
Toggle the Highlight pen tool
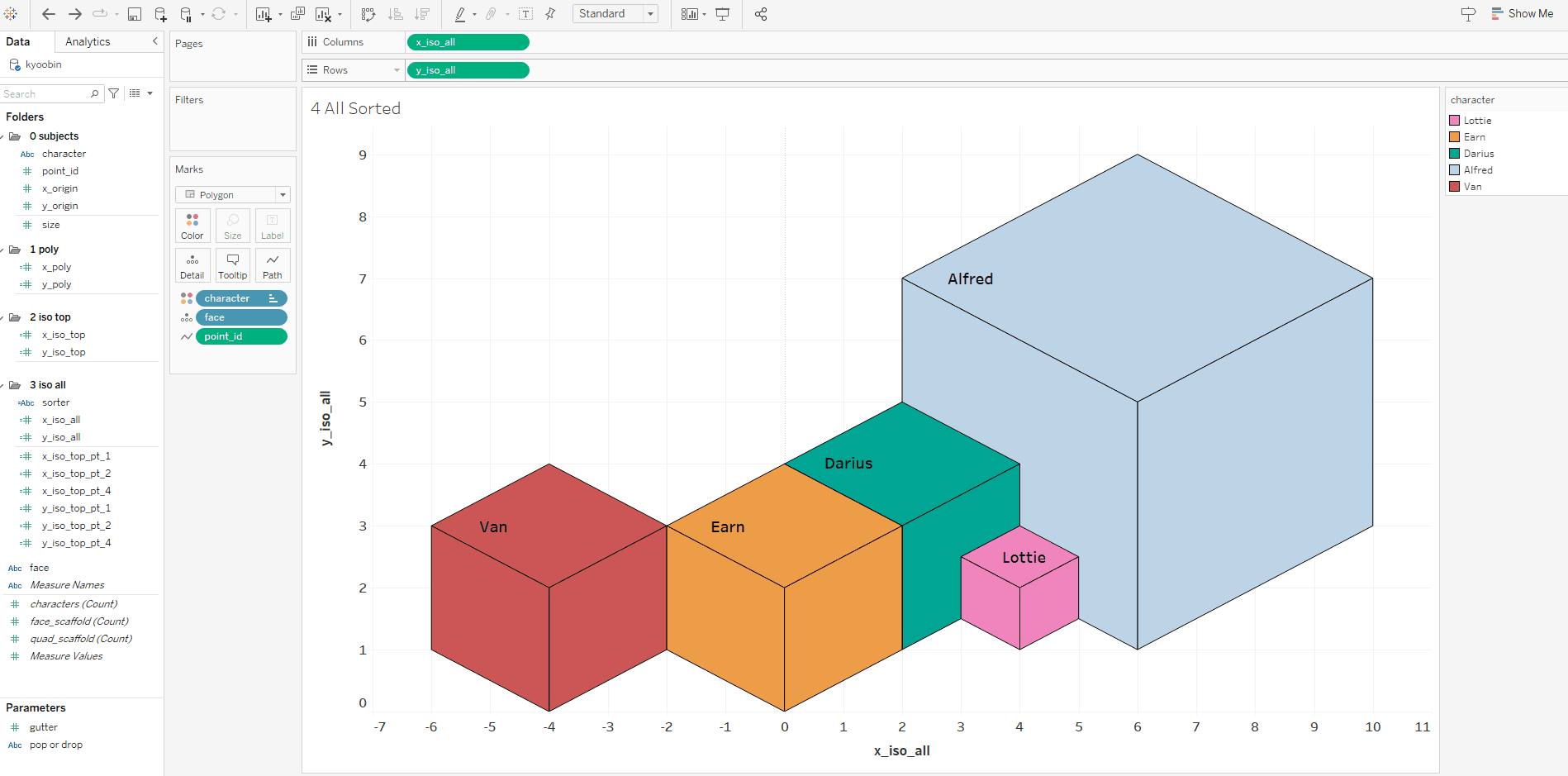pyautogui.click(x=460, y=14)
